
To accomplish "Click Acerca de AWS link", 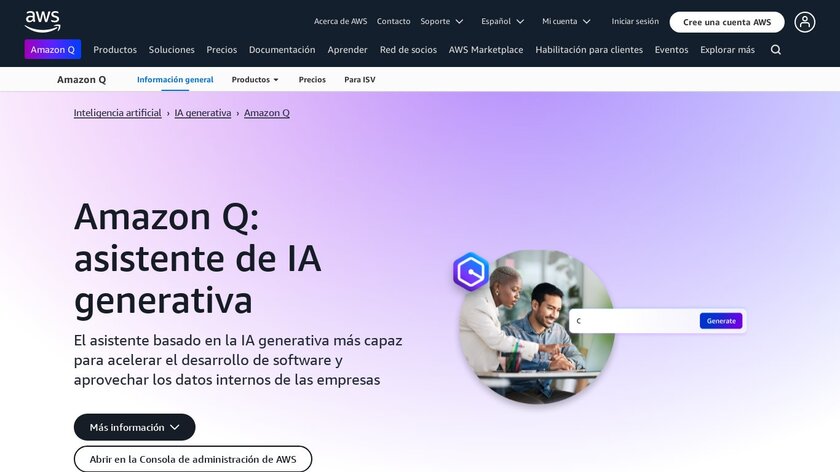I will click(340, 21).
